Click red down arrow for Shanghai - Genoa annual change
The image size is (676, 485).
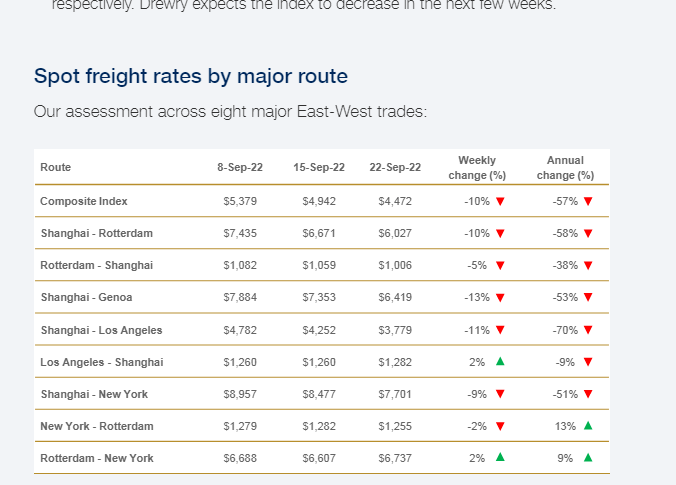click(588, 297)
